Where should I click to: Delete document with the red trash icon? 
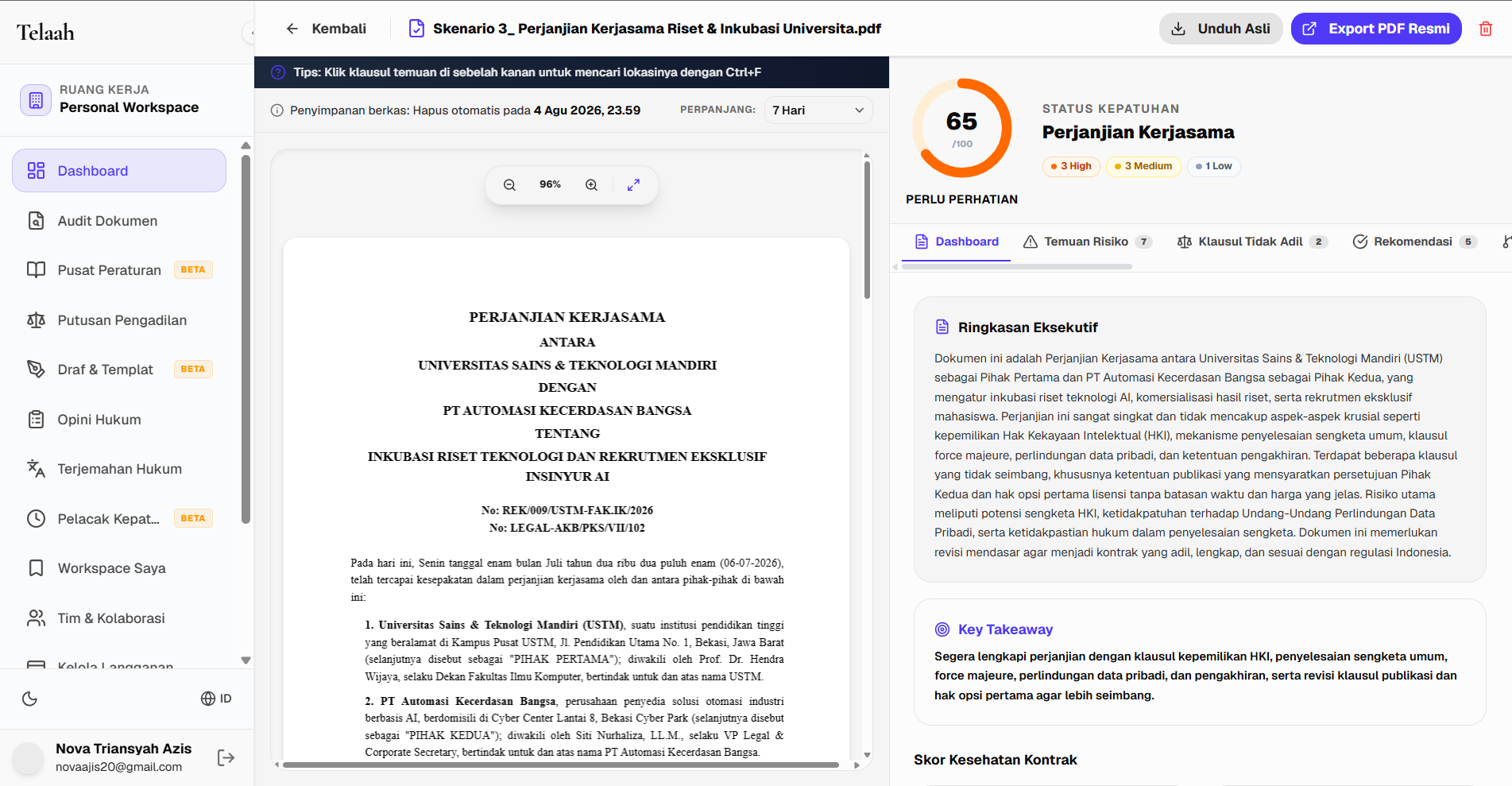(x=1486, y=29)
